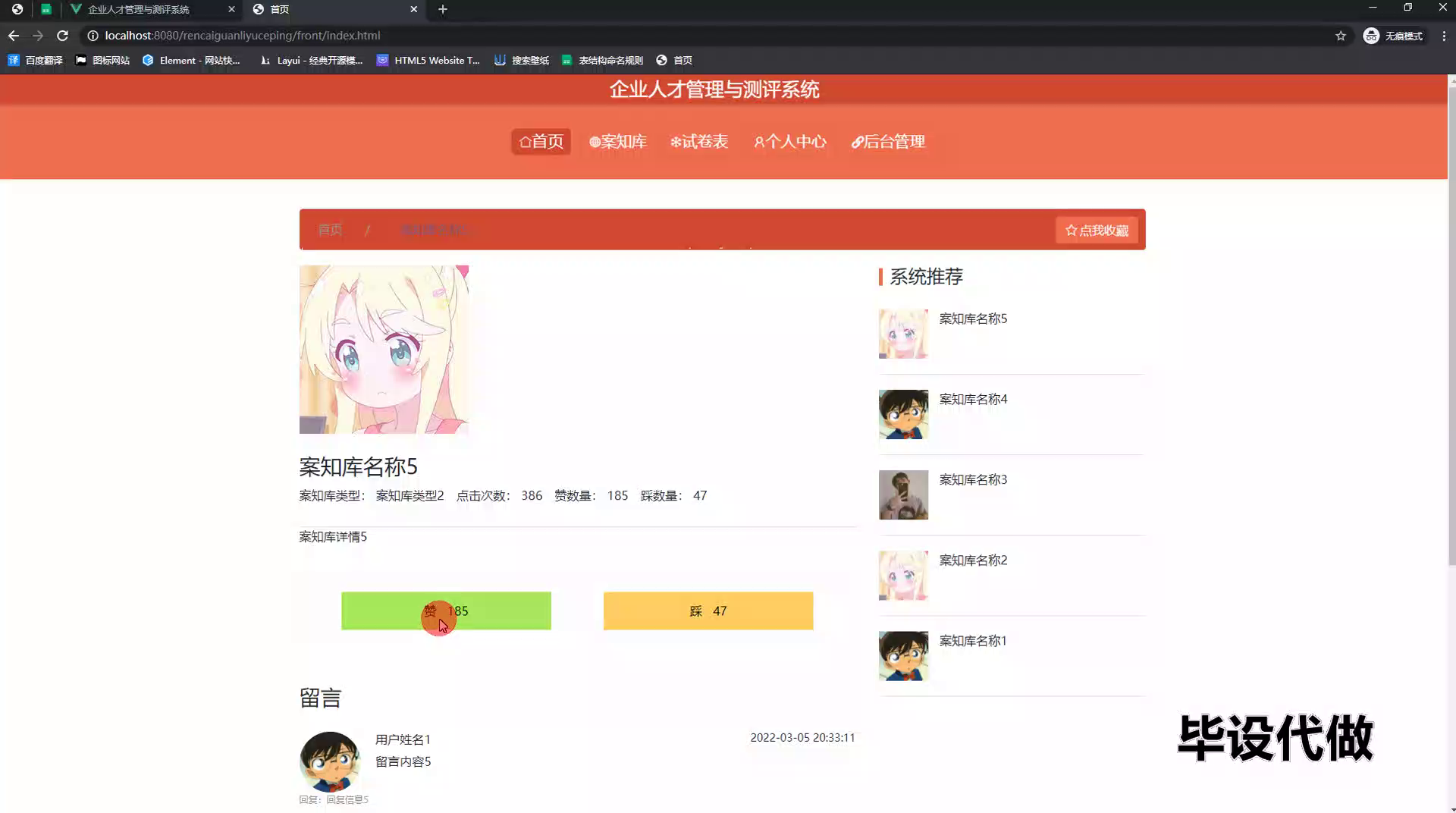Open the 首页 bookmark in the bookmarks bar
1456x813 pixels.
click(x=674, y=60)
